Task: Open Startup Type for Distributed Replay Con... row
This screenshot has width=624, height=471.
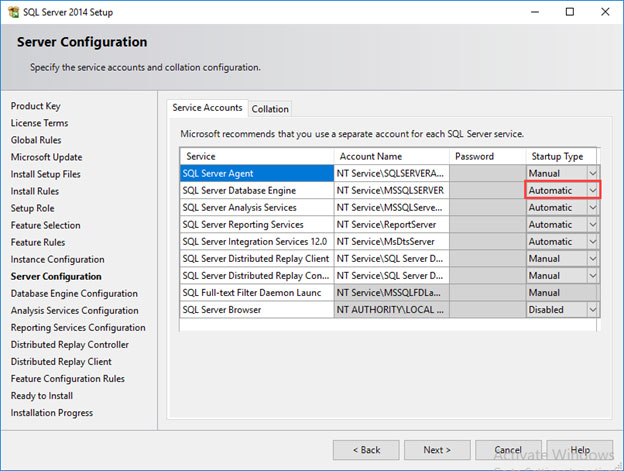Action: pyautogui.click(x=593, y=276)
